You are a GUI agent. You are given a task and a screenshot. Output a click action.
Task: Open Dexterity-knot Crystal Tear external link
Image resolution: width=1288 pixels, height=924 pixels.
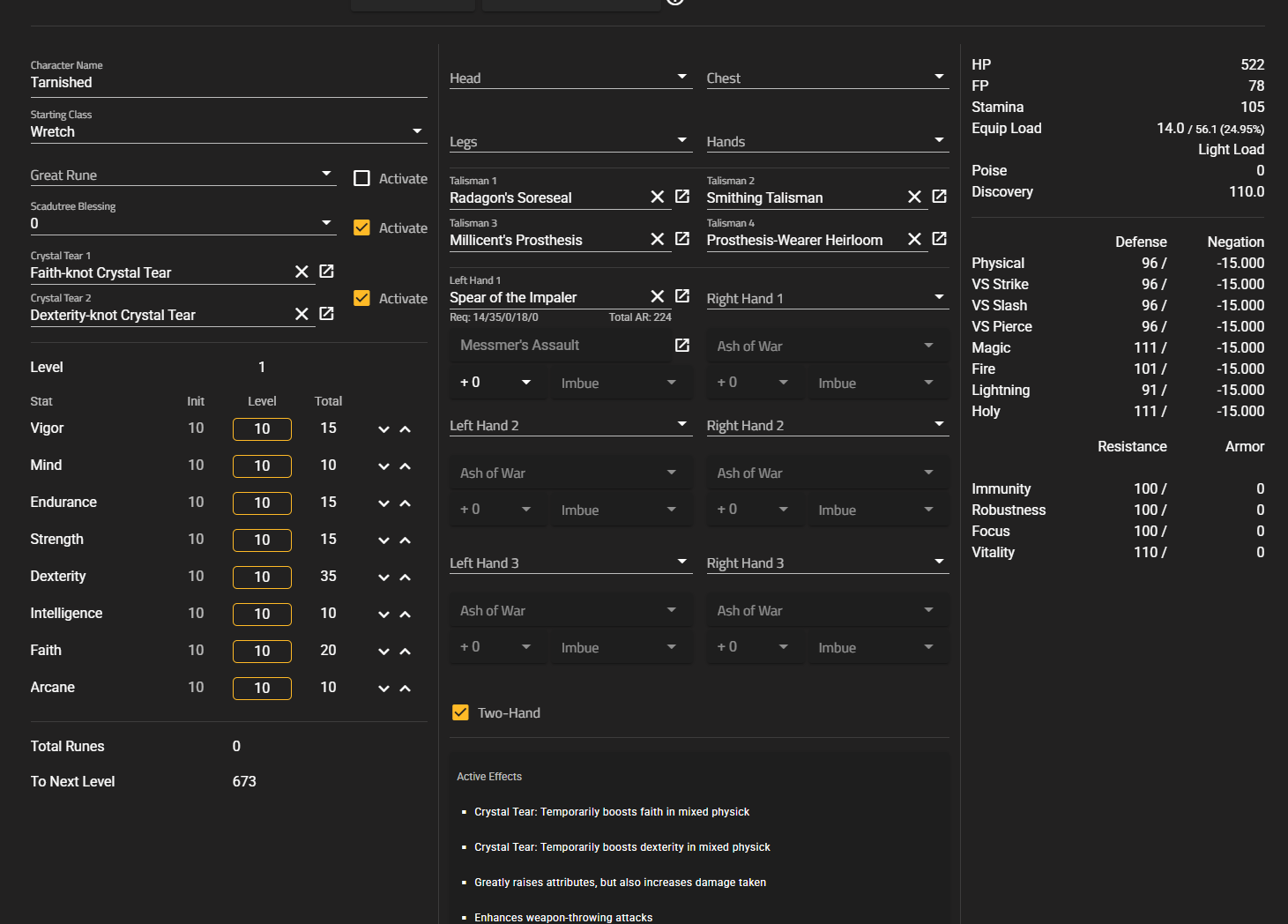pyautogui.click(x=326, y=314)
